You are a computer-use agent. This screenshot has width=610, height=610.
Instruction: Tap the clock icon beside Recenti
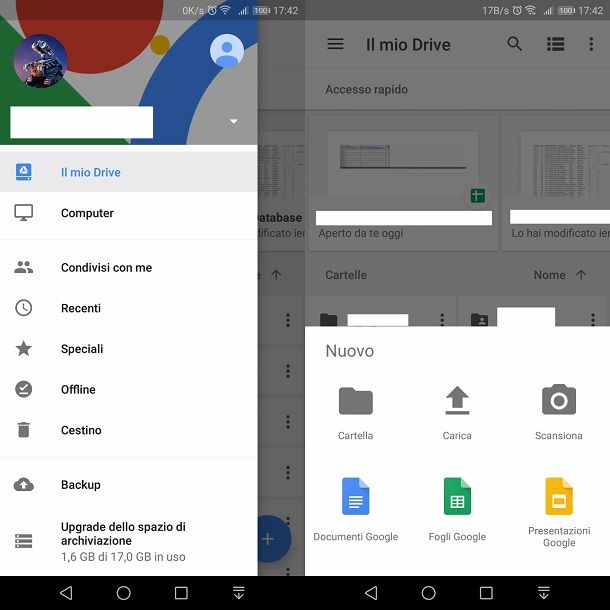pos(24,308)
